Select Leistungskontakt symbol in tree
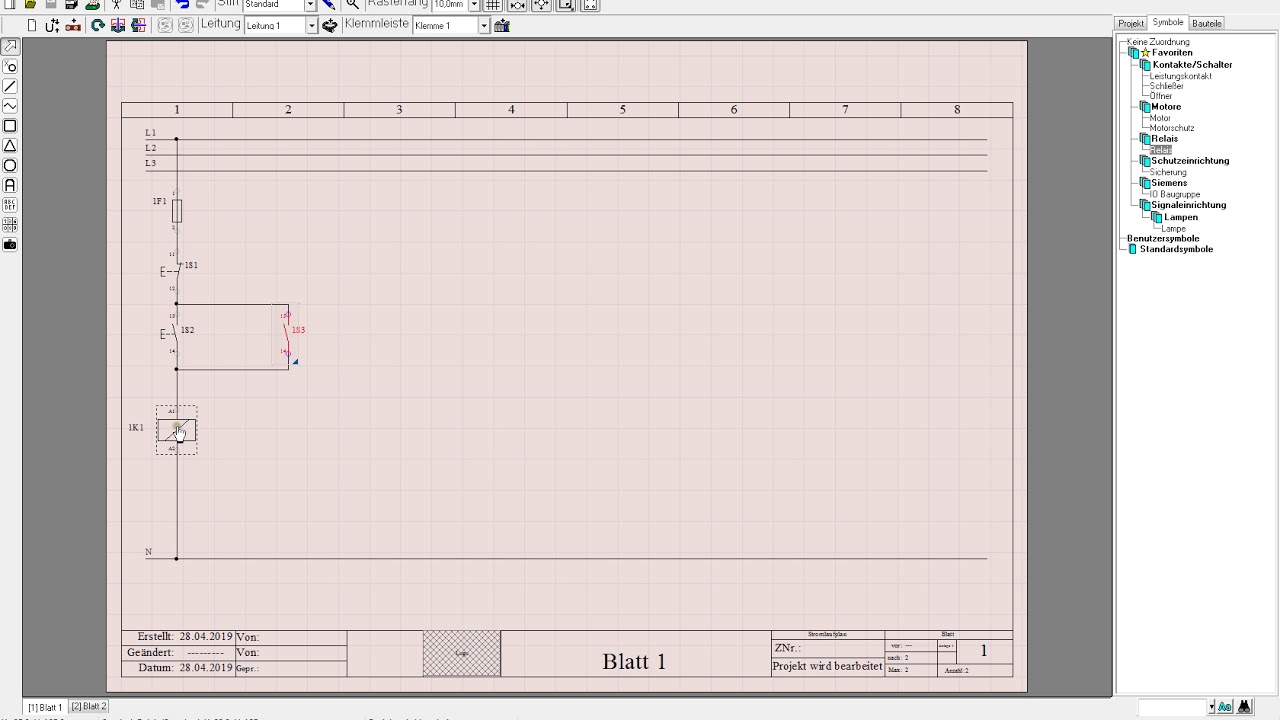This screenshot has height=720, width=1280. [1180, 76]
